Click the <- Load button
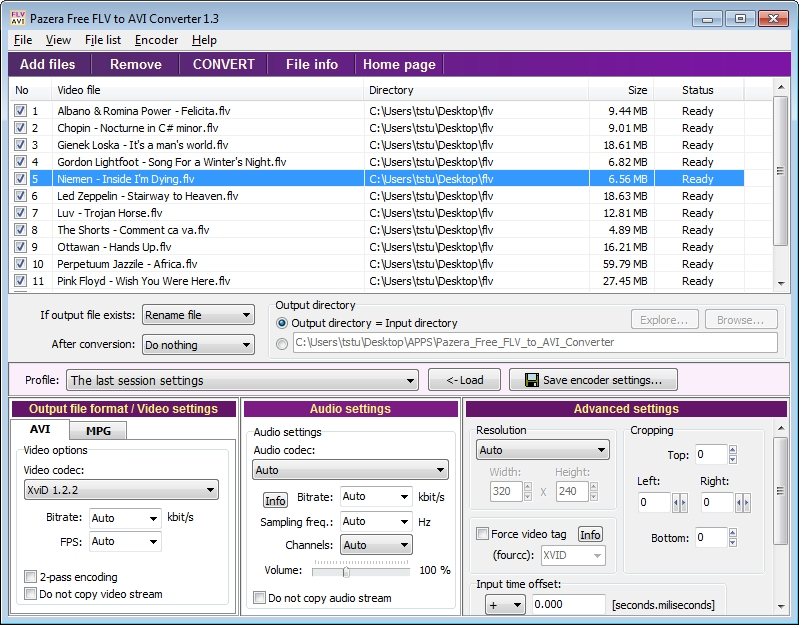This screenshot has height=628, width=802. coord(464,380)
